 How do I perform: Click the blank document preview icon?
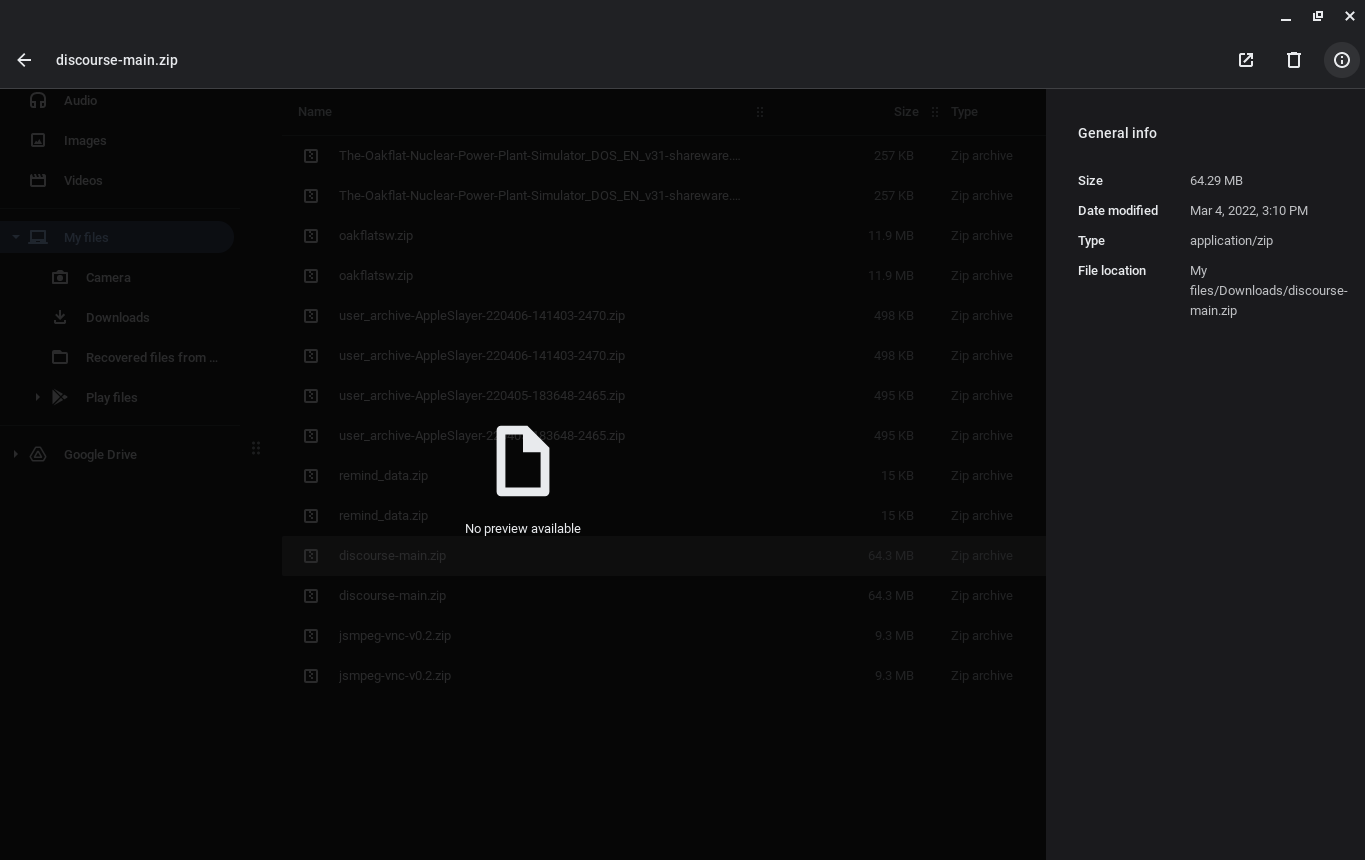pyautogui.click(x=523, y=461)
